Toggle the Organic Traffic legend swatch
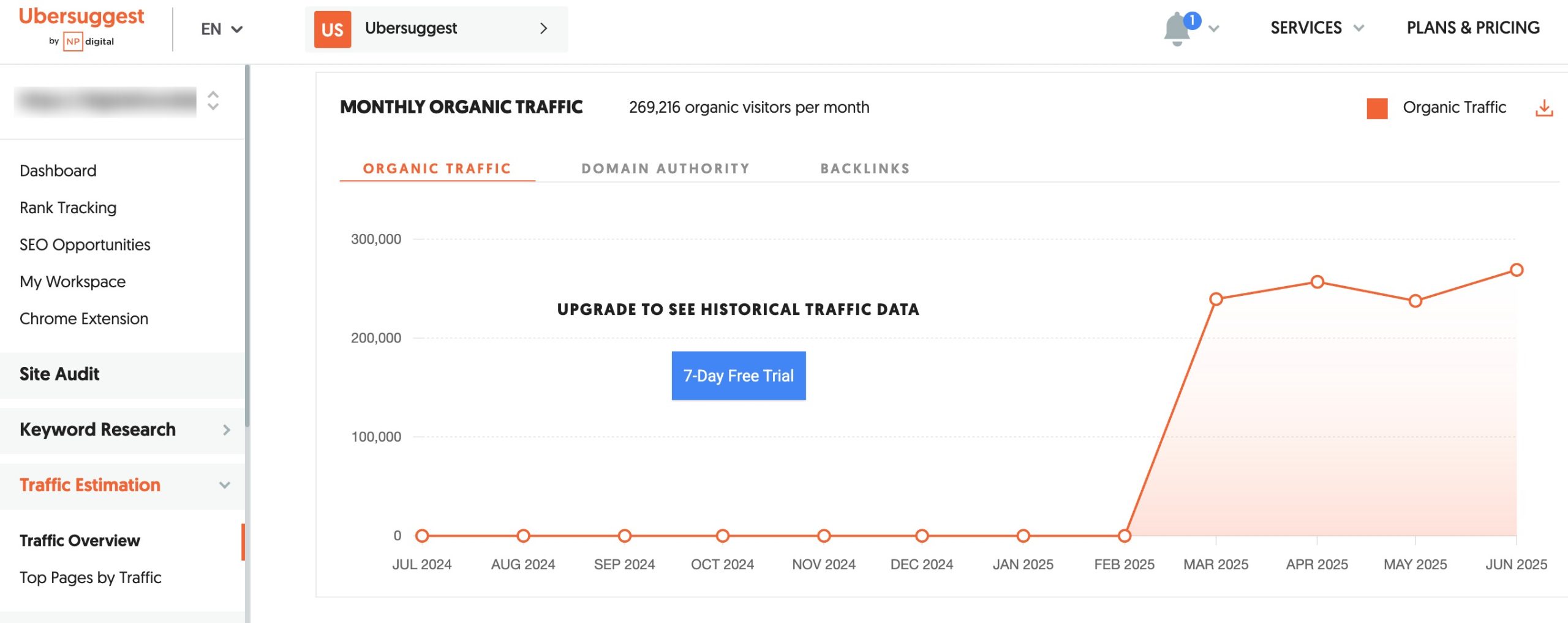The width and height of the screenshot is (1568, 623). pyautogui.click(x=1378, y=108)
